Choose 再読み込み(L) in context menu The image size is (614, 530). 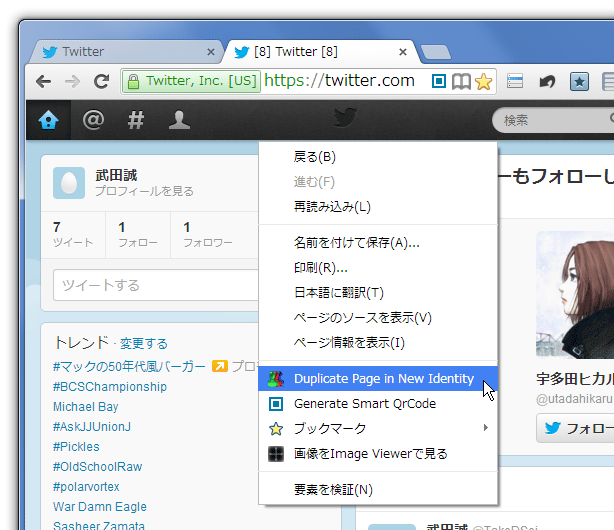click(378, 206)
